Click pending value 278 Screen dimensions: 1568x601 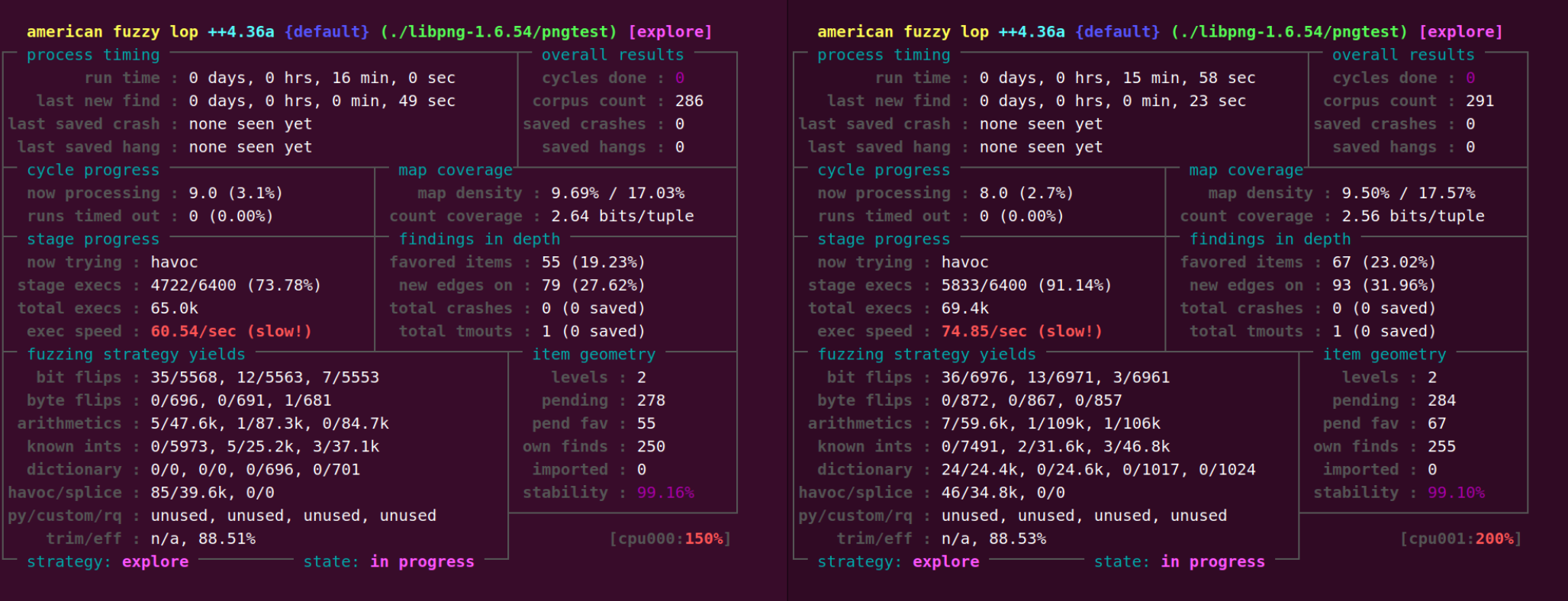(x=651, y=400)
